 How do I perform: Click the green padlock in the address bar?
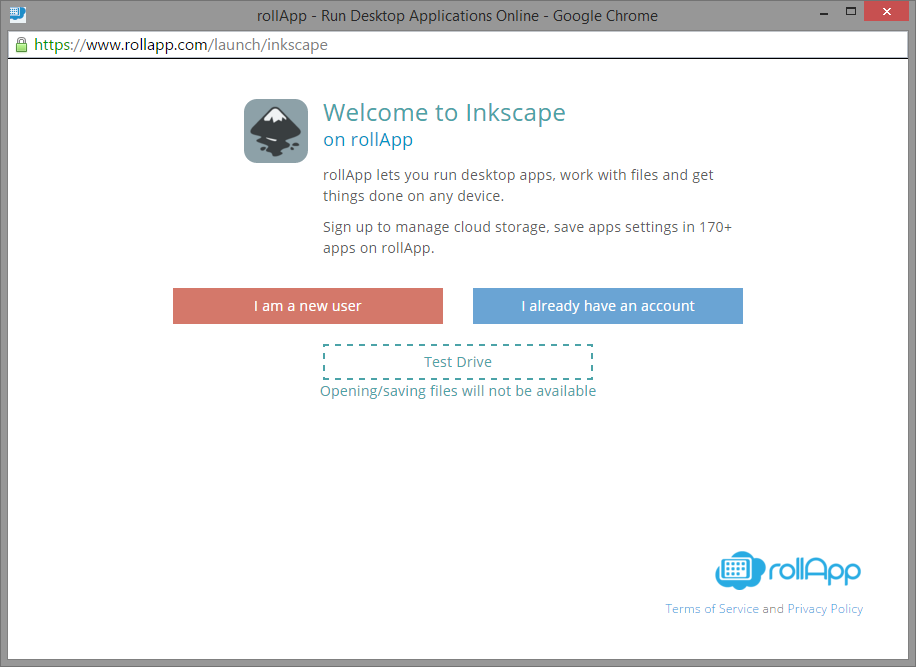pos(21,45)
